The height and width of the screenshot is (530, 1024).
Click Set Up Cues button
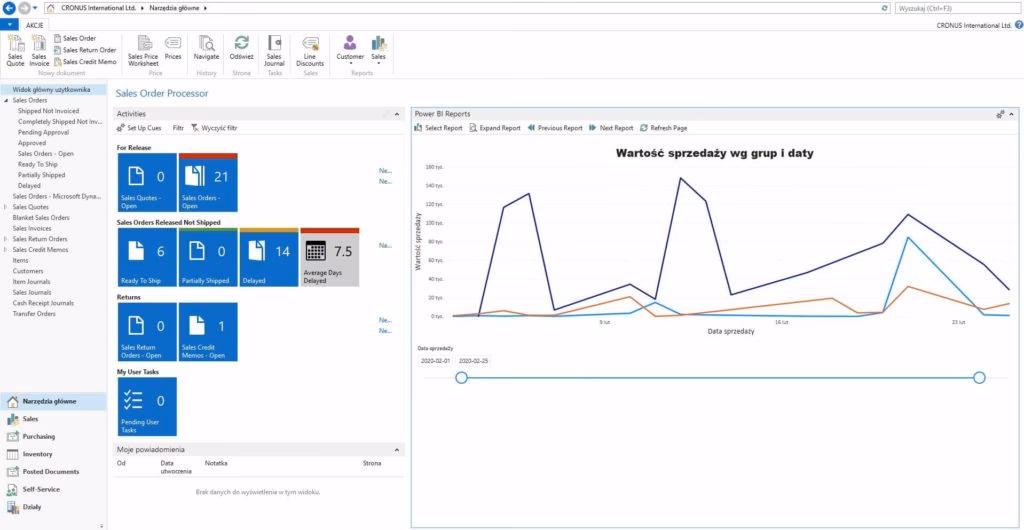(x=142, y=128)
